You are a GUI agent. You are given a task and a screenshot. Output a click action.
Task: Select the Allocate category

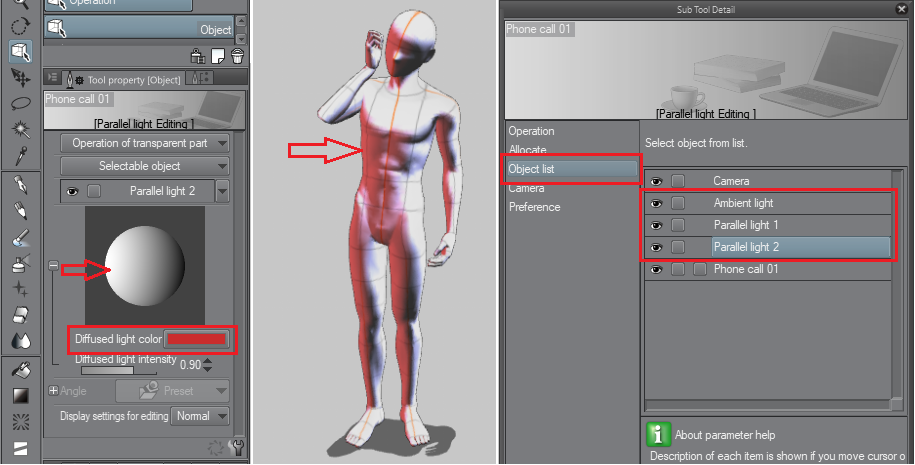coord(528,150)
